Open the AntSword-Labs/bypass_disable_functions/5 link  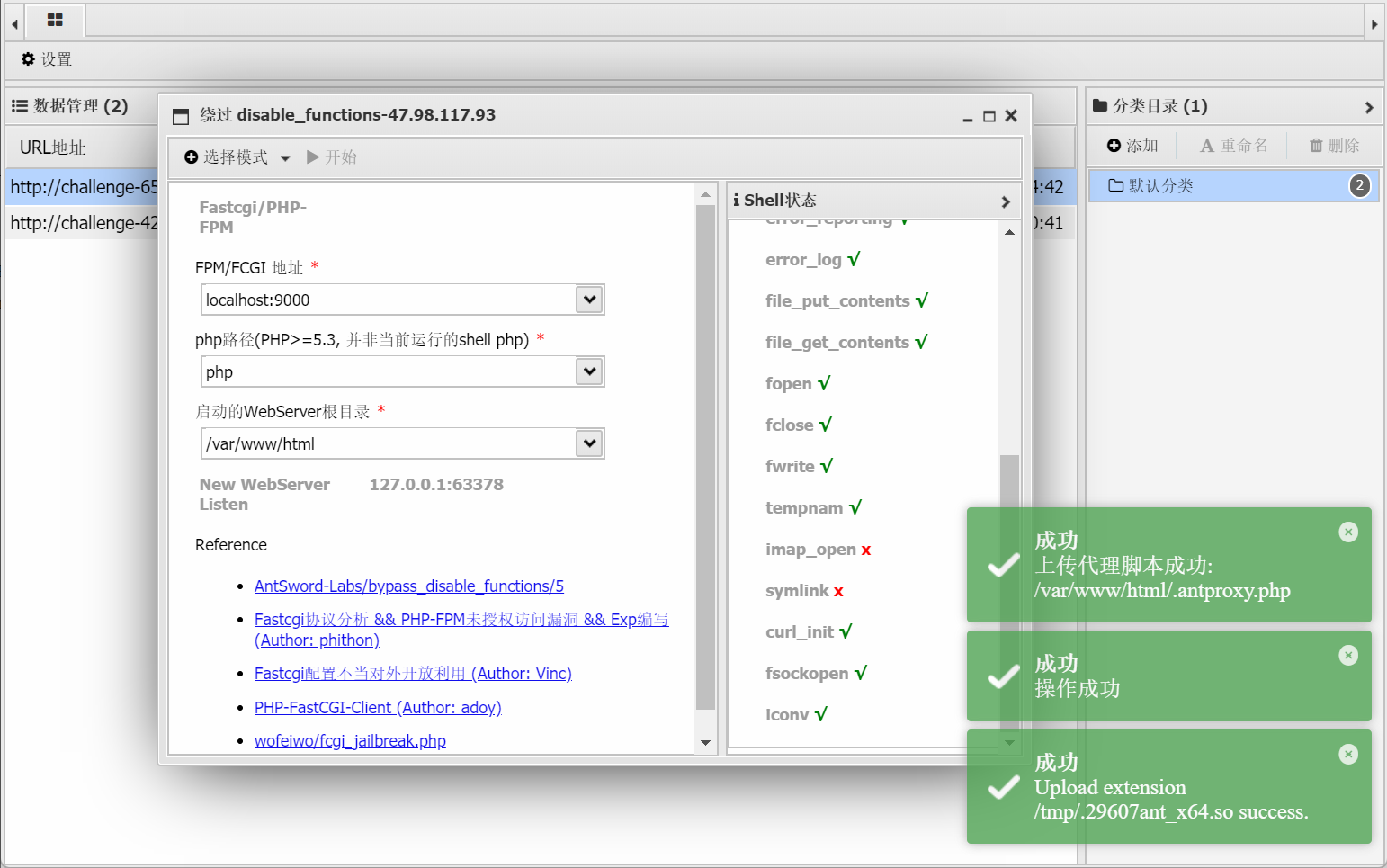click(x=408, y=586)
